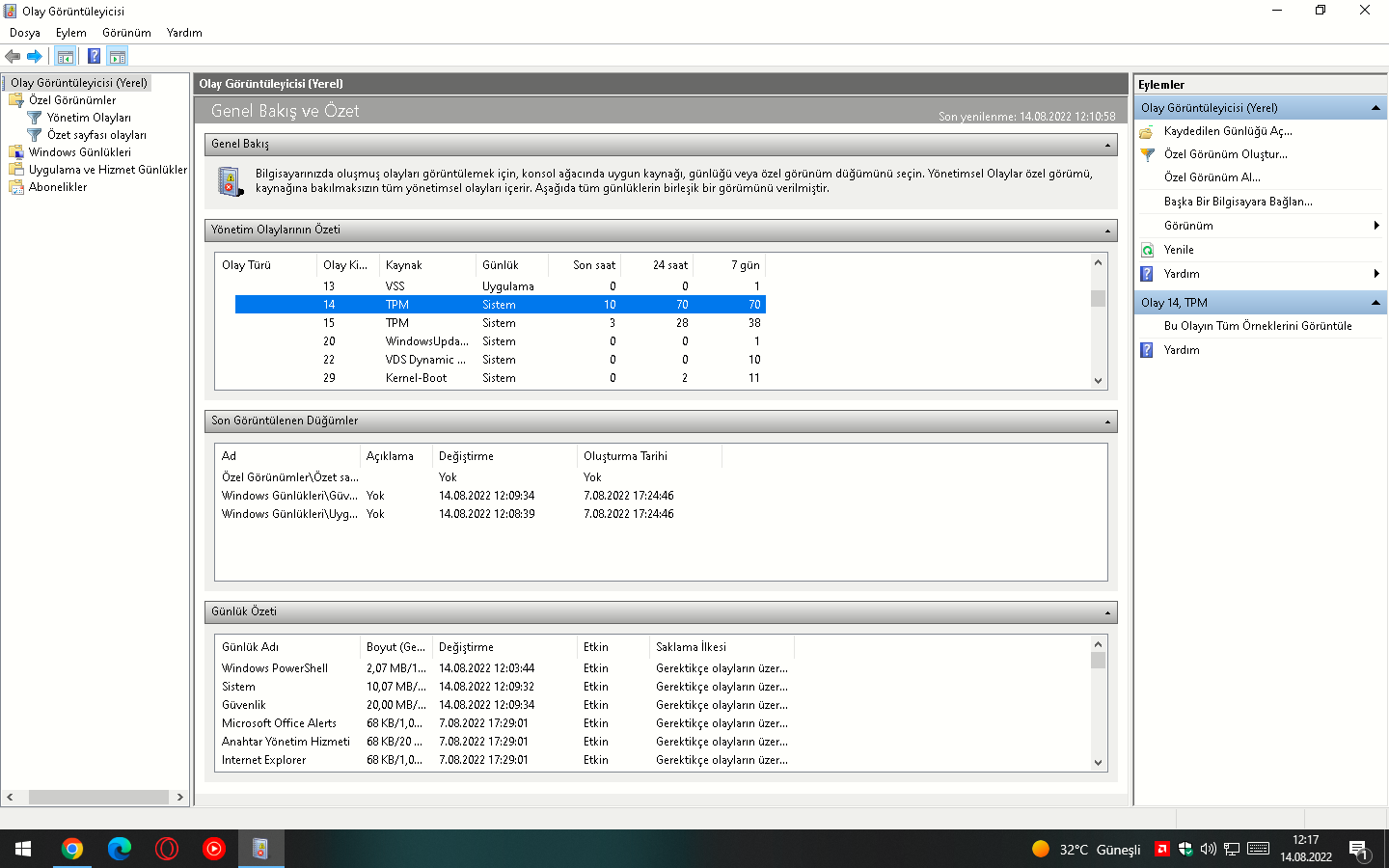
Task: Select the event 29 Kernel-Boot row
Action: tap(501, 378)
